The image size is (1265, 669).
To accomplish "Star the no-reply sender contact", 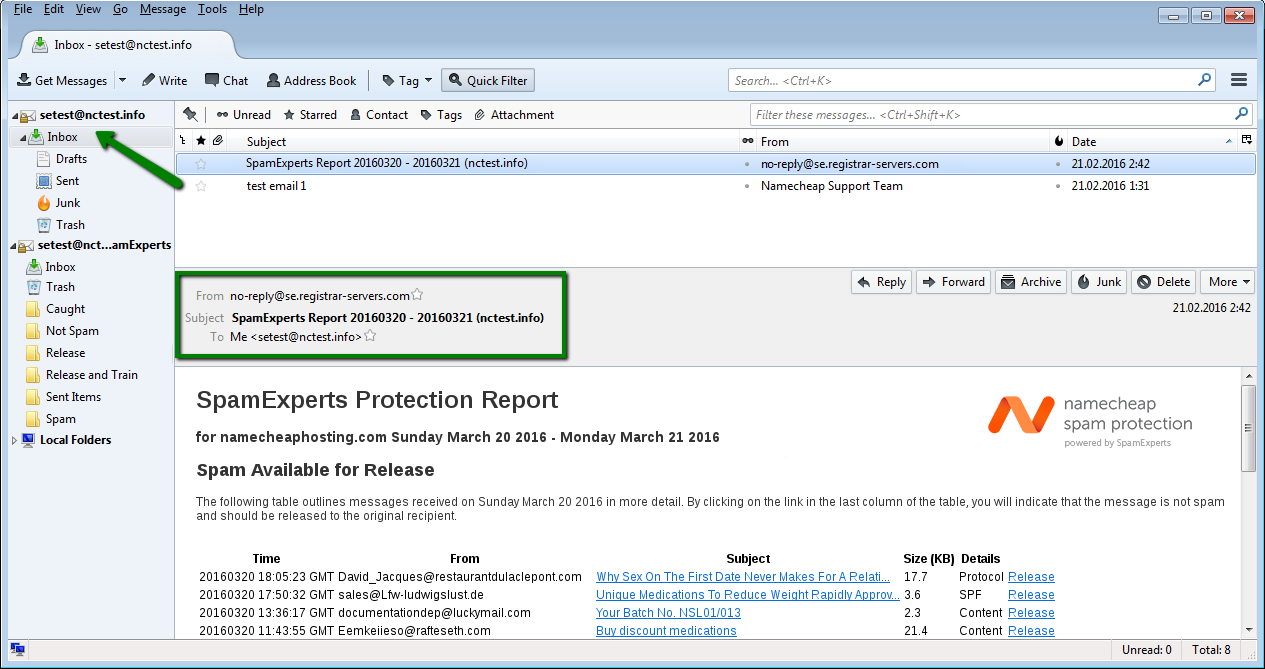I will pos(418,295).
